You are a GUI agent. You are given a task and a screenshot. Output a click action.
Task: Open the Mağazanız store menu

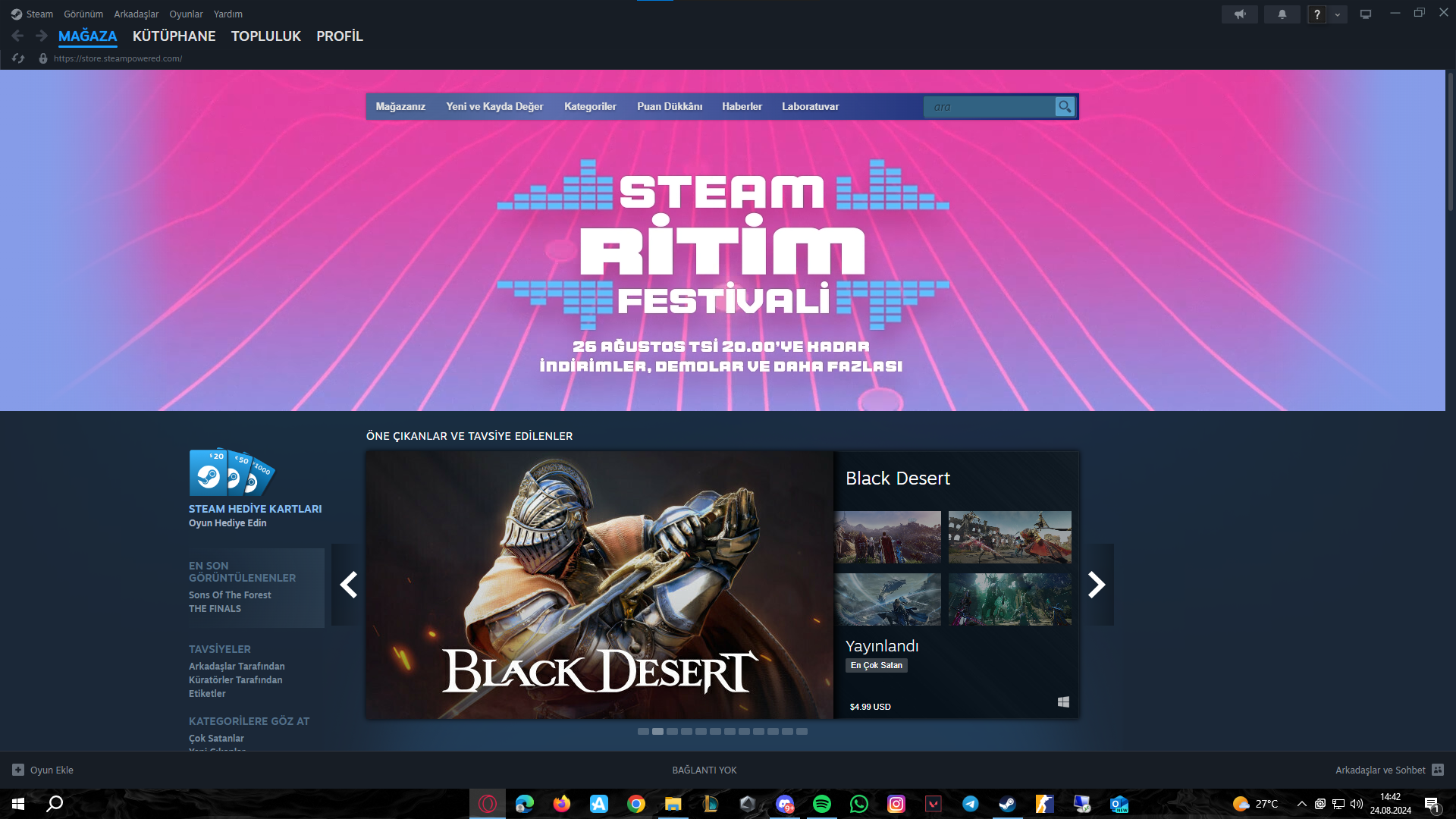pyautogui.click(x=400, y=107)
